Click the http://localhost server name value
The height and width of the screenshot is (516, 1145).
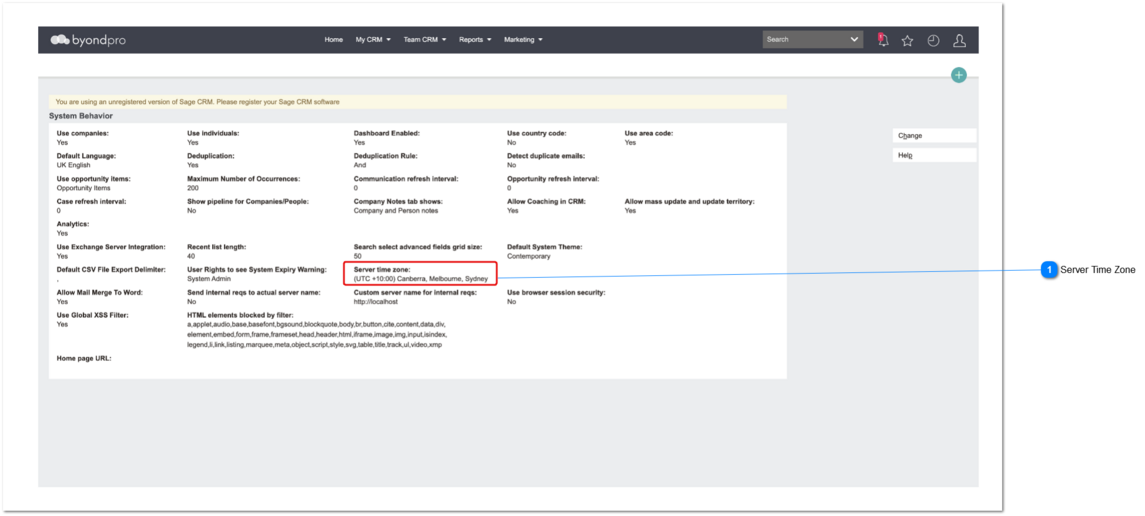pyautogui.click(x=375, y=301)
